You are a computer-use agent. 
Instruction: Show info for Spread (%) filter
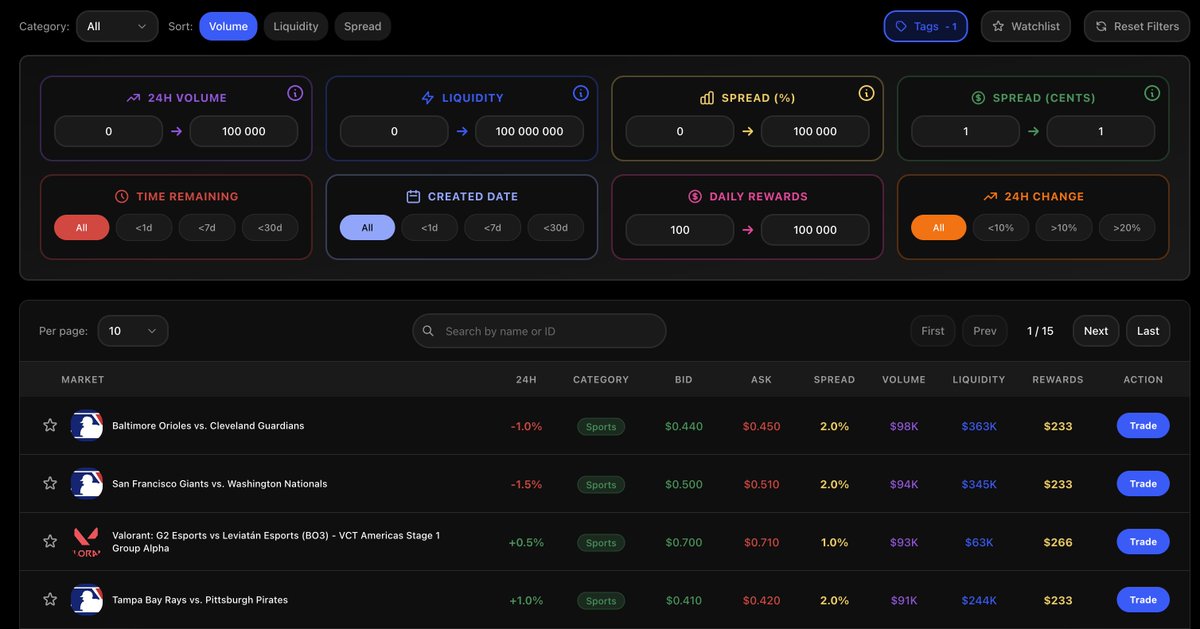click(x=866, y=93)
